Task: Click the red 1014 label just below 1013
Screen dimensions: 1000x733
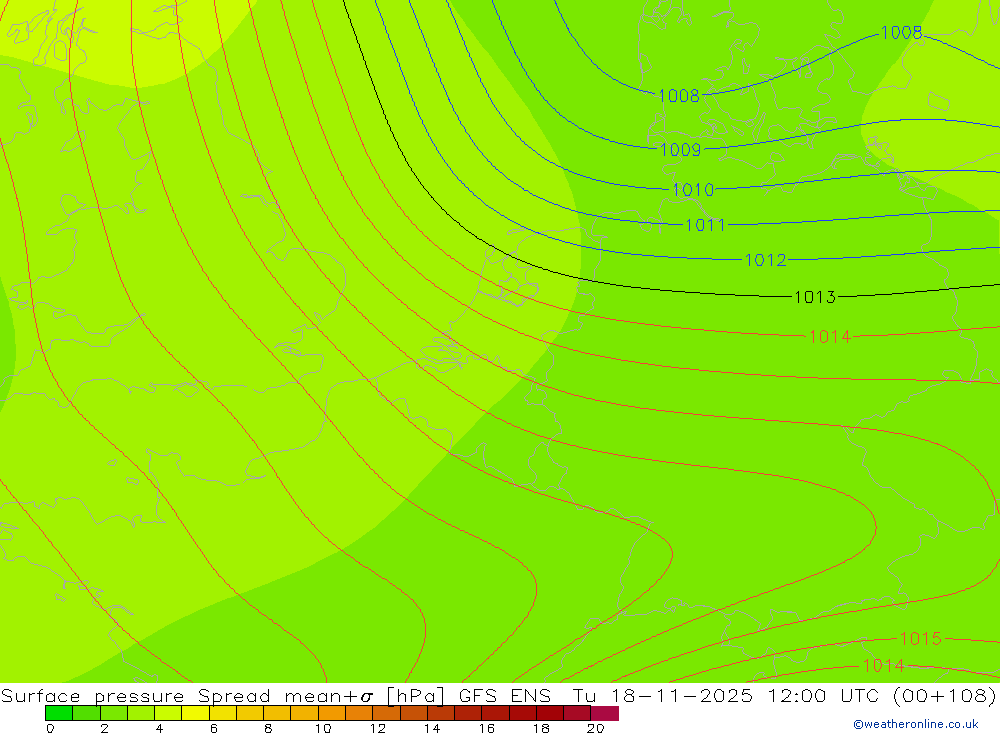Action: pos(830,337)
